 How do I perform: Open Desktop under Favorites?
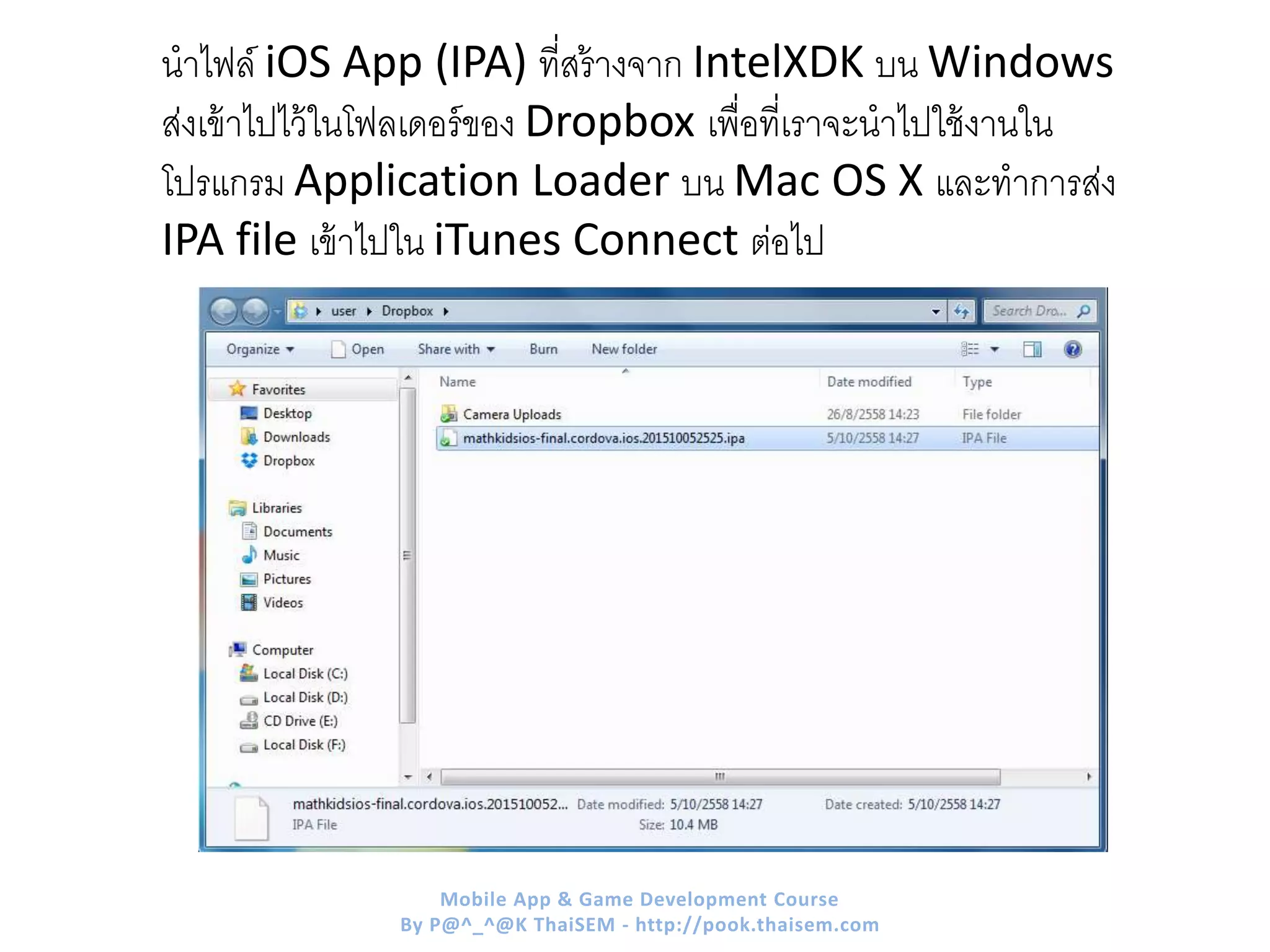click(x=287, y=413)
